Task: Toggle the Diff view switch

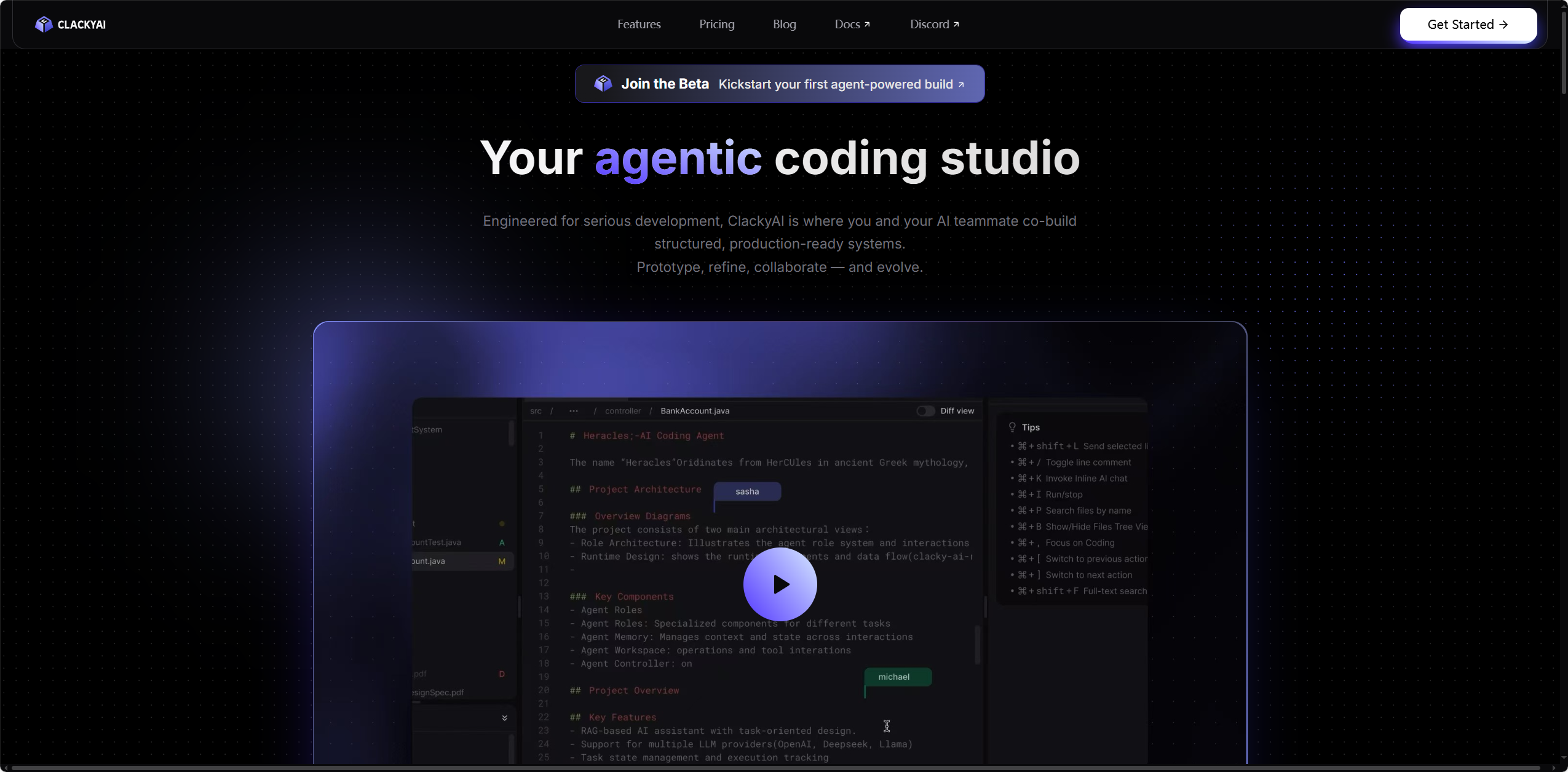Action: [x=925, y=411]
